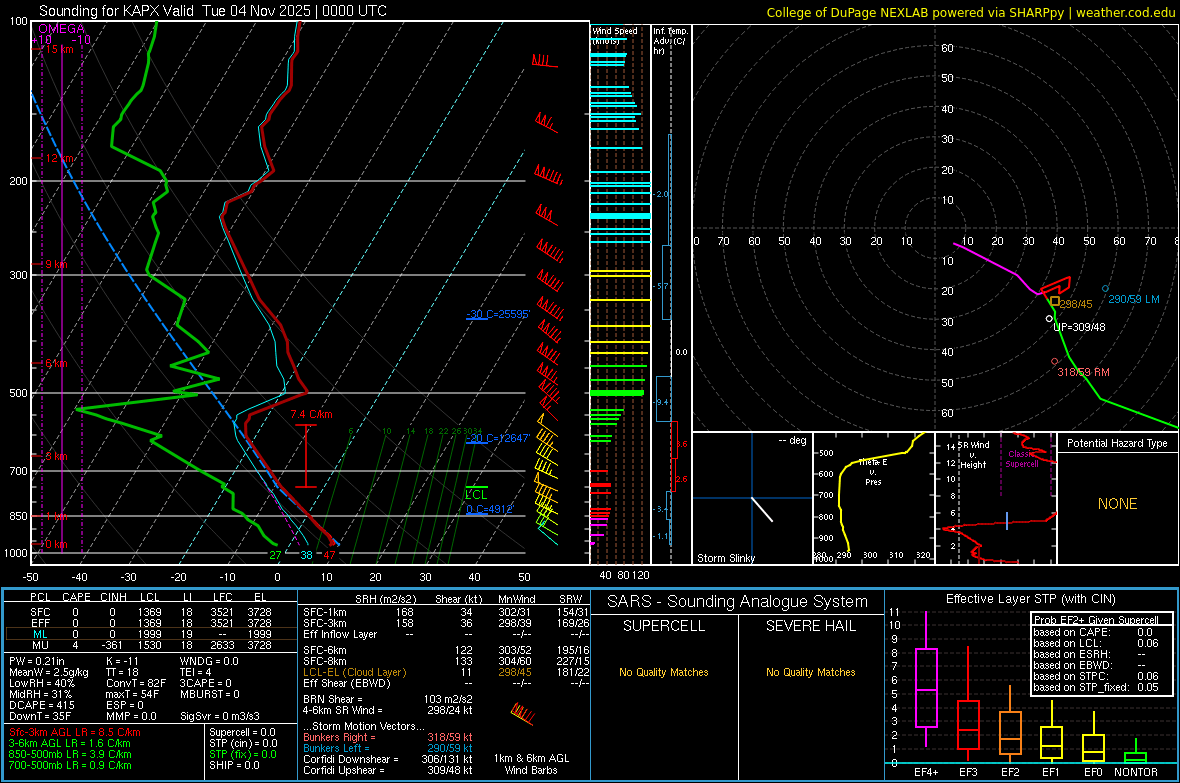Click the red '7.4 C/km' lapse rate label

(312, 414)
